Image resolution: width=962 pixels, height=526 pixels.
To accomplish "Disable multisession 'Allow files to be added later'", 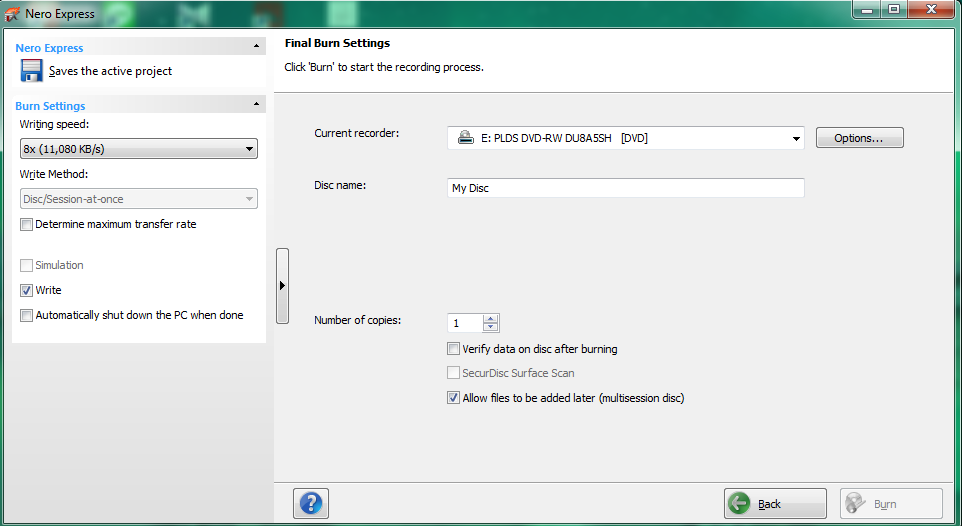I will [453, 398].
